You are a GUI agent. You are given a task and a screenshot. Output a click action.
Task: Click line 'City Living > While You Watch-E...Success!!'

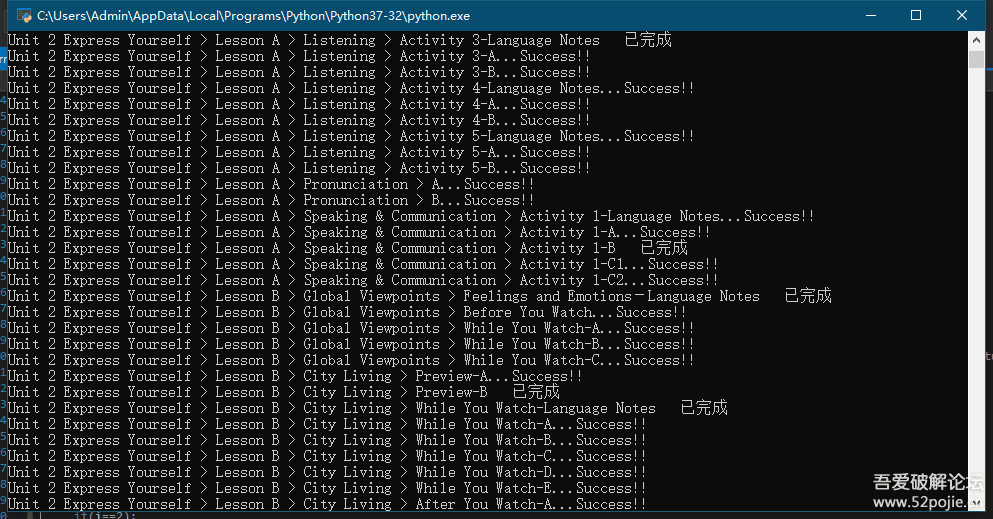pos(327,489)
